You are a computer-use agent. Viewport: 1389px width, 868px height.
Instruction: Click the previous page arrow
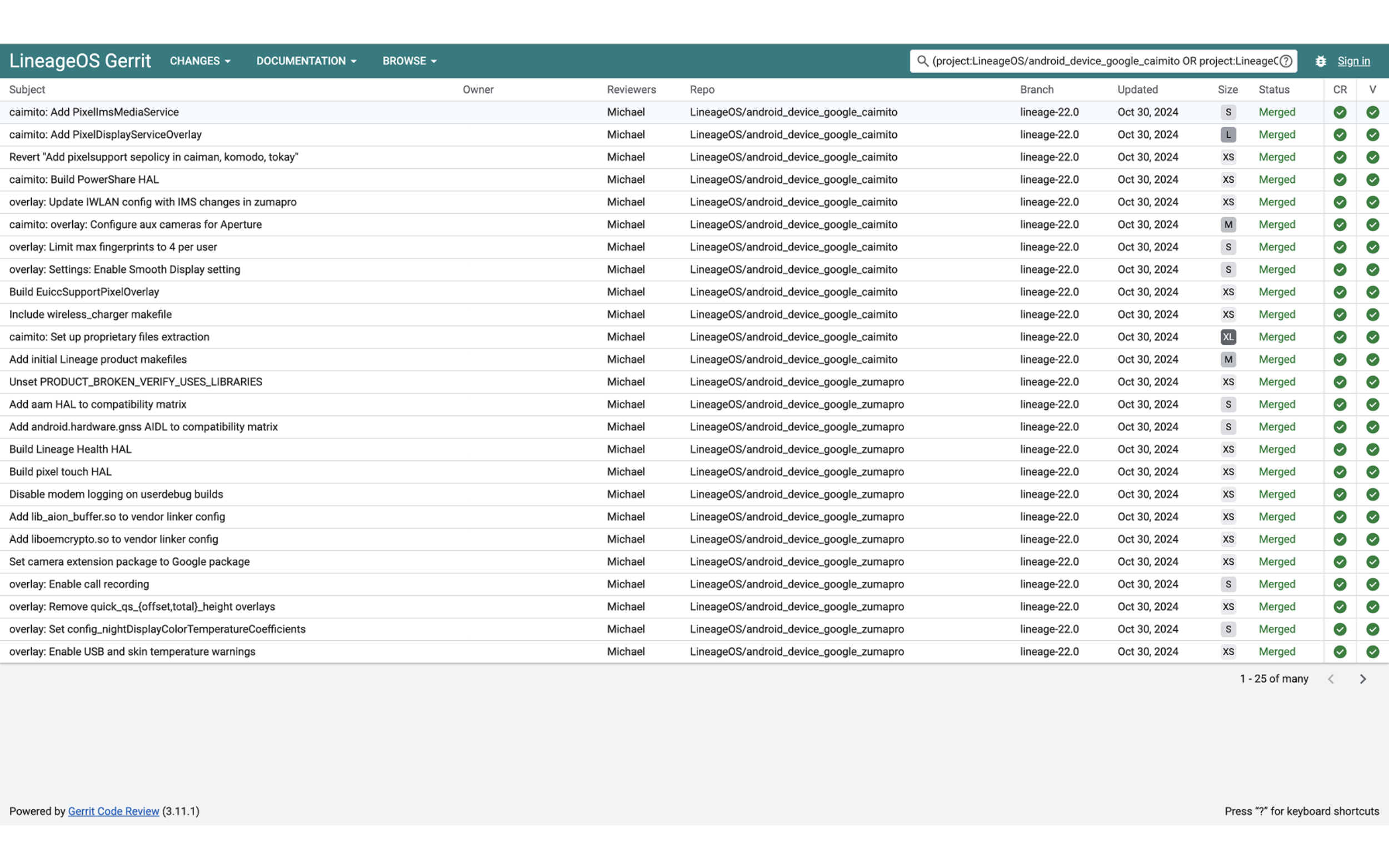1331,679
